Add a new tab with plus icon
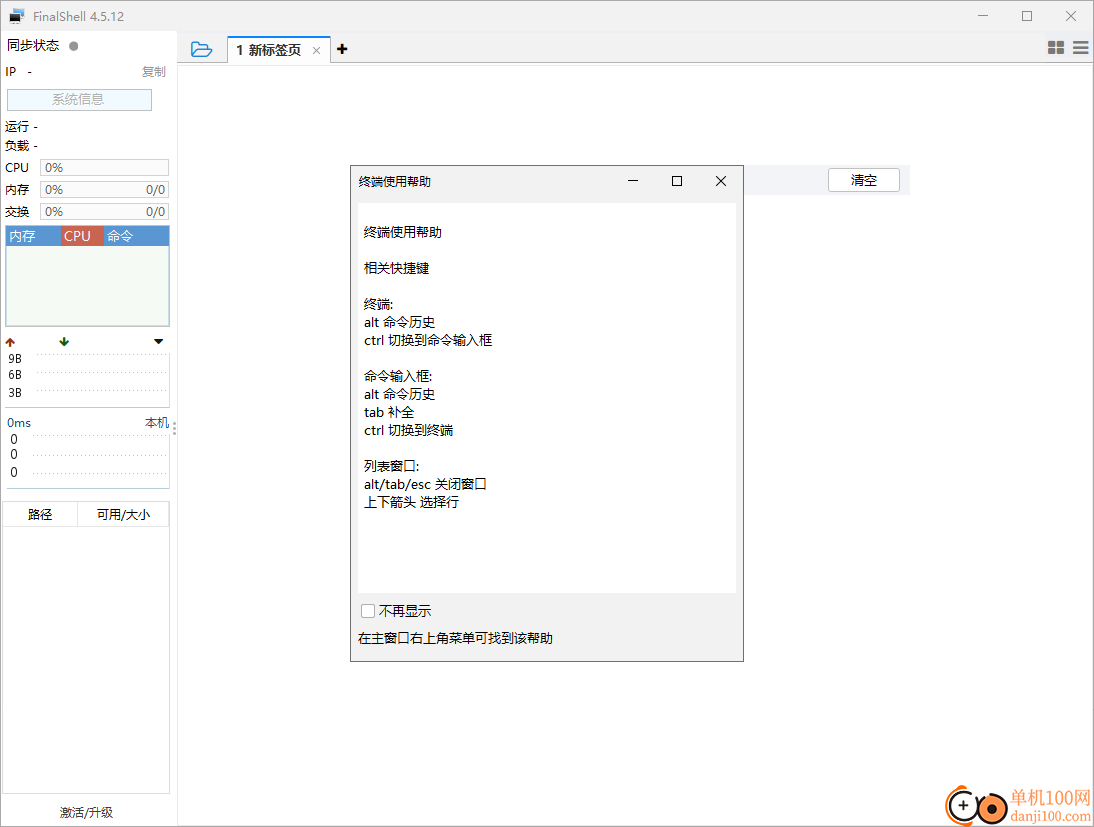Image resolution: width=1094 pixels, height=827 pixels. (342, 49)
